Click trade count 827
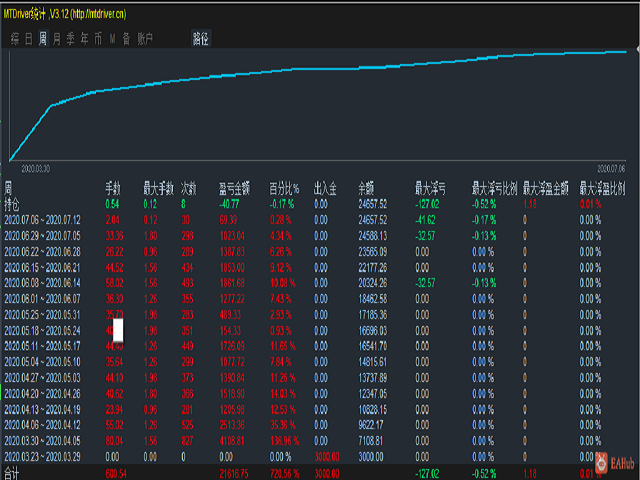The width and height of the screenshot is (640, 480). point(188,441)
